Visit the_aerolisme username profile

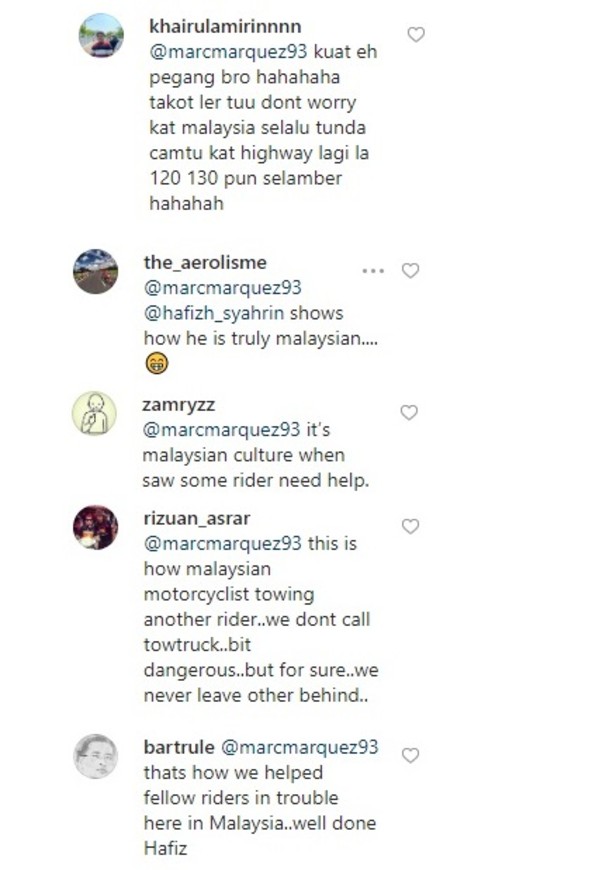click(x=205, y=262)
